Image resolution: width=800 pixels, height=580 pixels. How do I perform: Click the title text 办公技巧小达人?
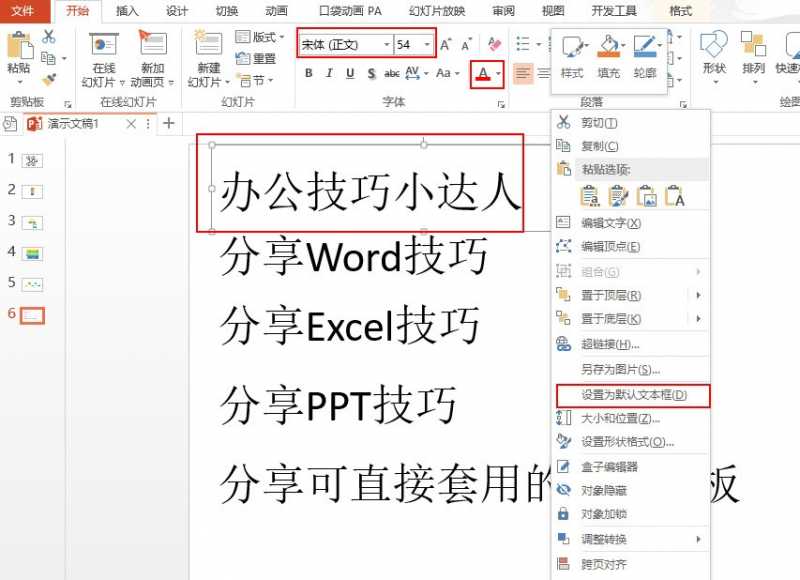coord(370,191)
